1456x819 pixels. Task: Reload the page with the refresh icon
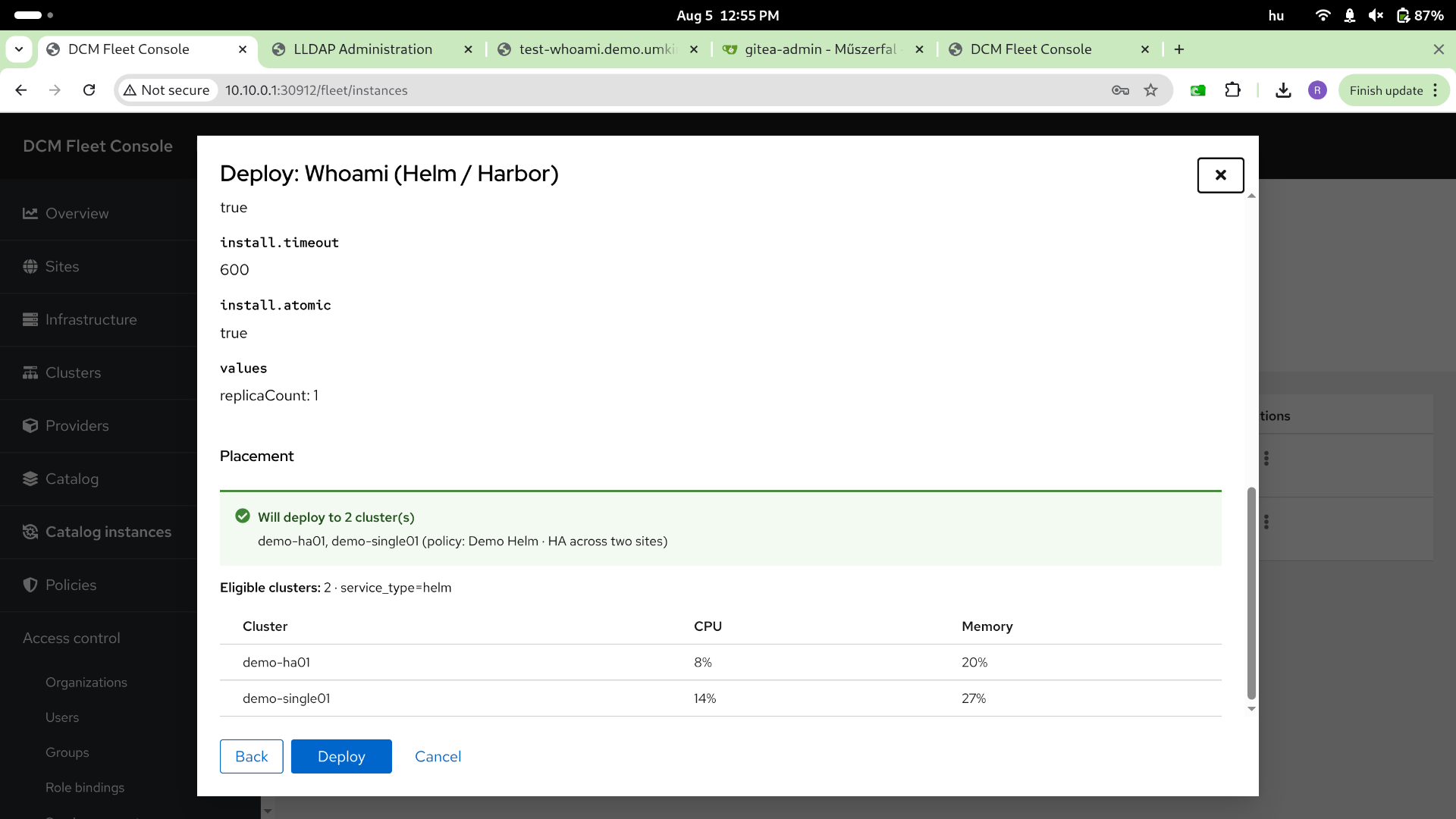[89, 90]
